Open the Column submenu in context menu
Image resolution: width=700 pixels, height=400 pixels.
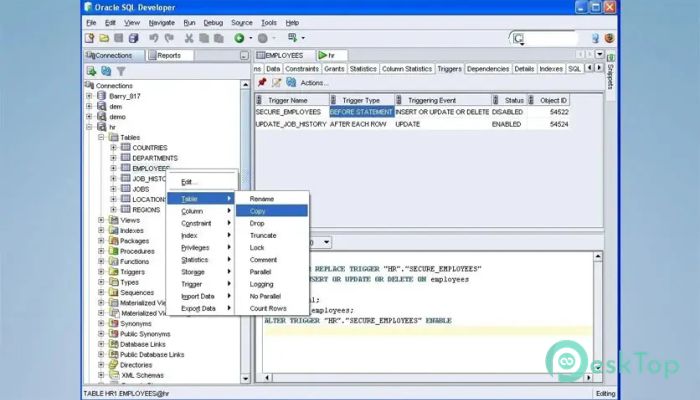[x=201, y=211]
